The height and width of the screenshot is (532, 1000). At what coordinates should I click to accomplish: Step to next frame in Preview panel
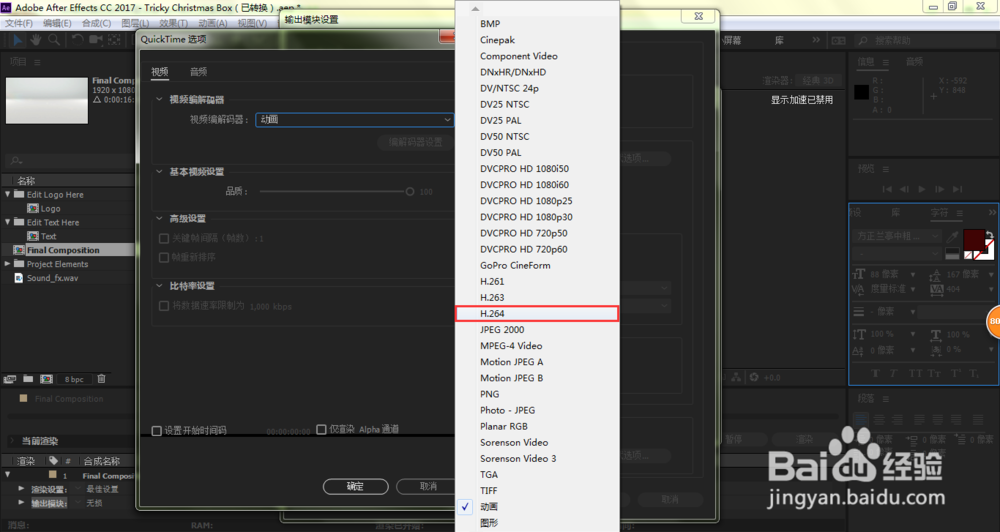pyautogui.click(x=939, y=189)
